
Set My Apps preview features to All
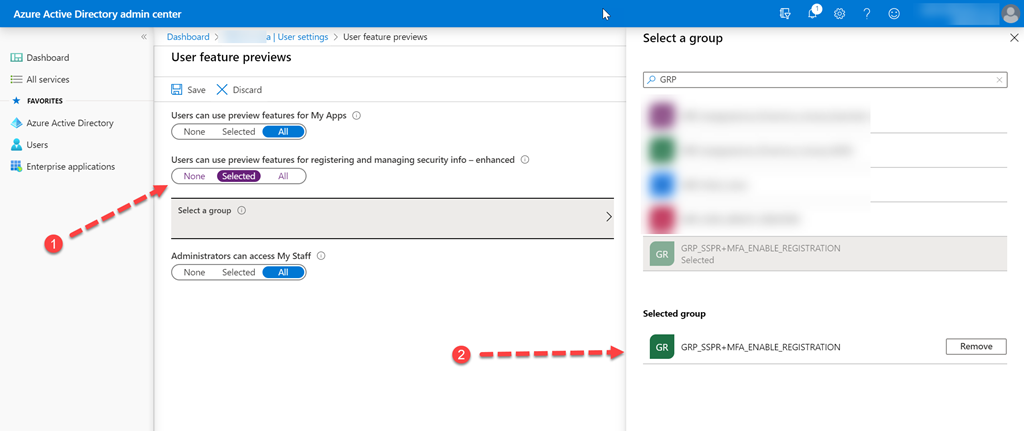click(x=283, y=131)
